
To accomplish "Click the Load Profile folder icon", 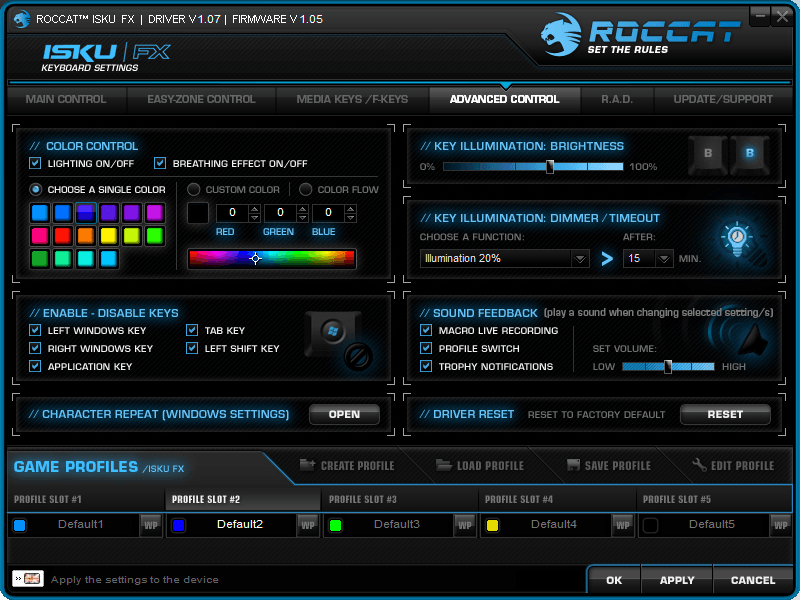I will pyautogui.click(x=443, y=465).
